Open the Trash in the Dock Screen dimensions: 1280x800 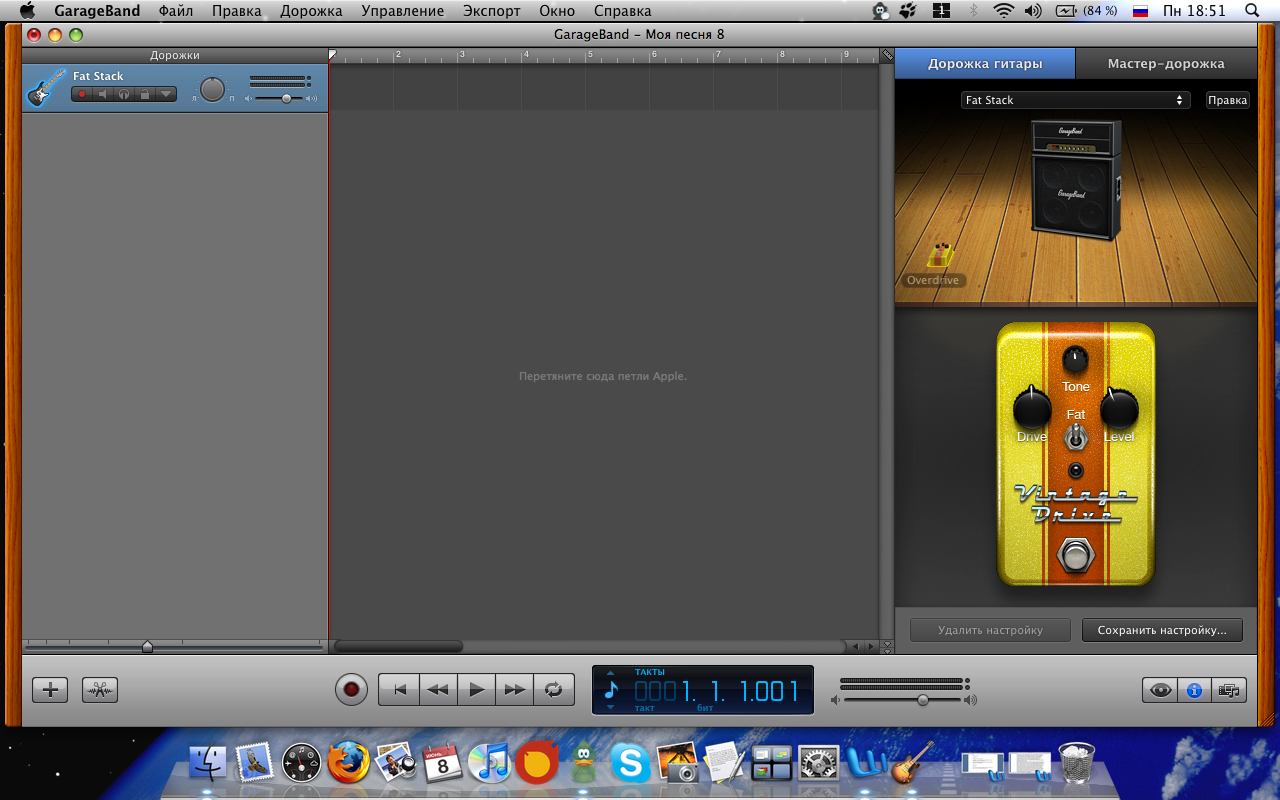tap(1077, 763)
